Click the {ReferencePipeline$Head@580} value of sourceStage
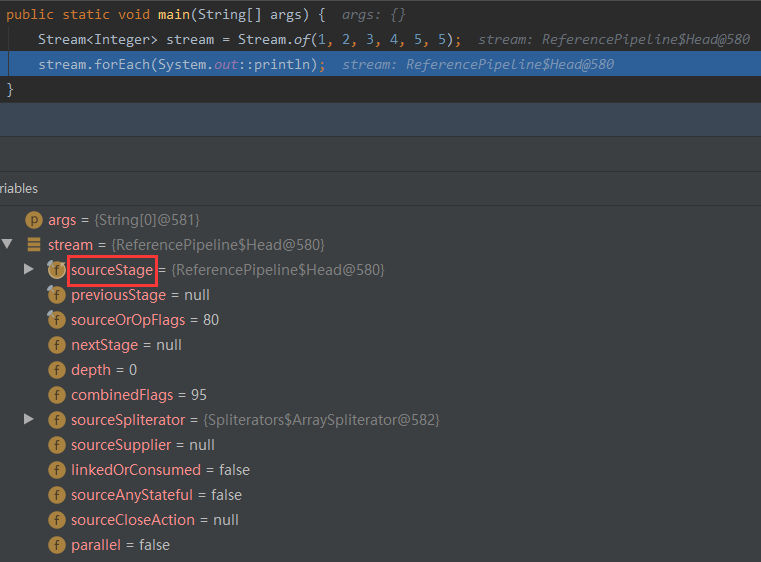The image size is (761, 562). tap(278, 270)
